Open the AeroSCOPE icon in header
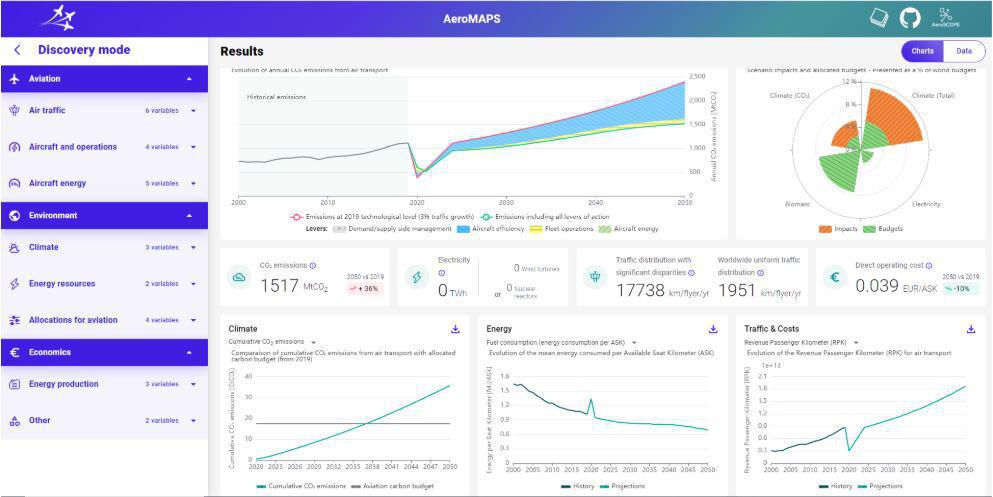 [945, 18]
